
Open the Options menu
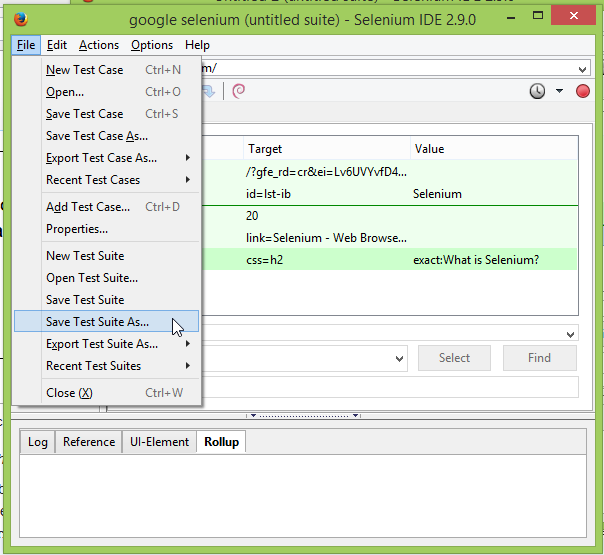[x=152, y=45]
